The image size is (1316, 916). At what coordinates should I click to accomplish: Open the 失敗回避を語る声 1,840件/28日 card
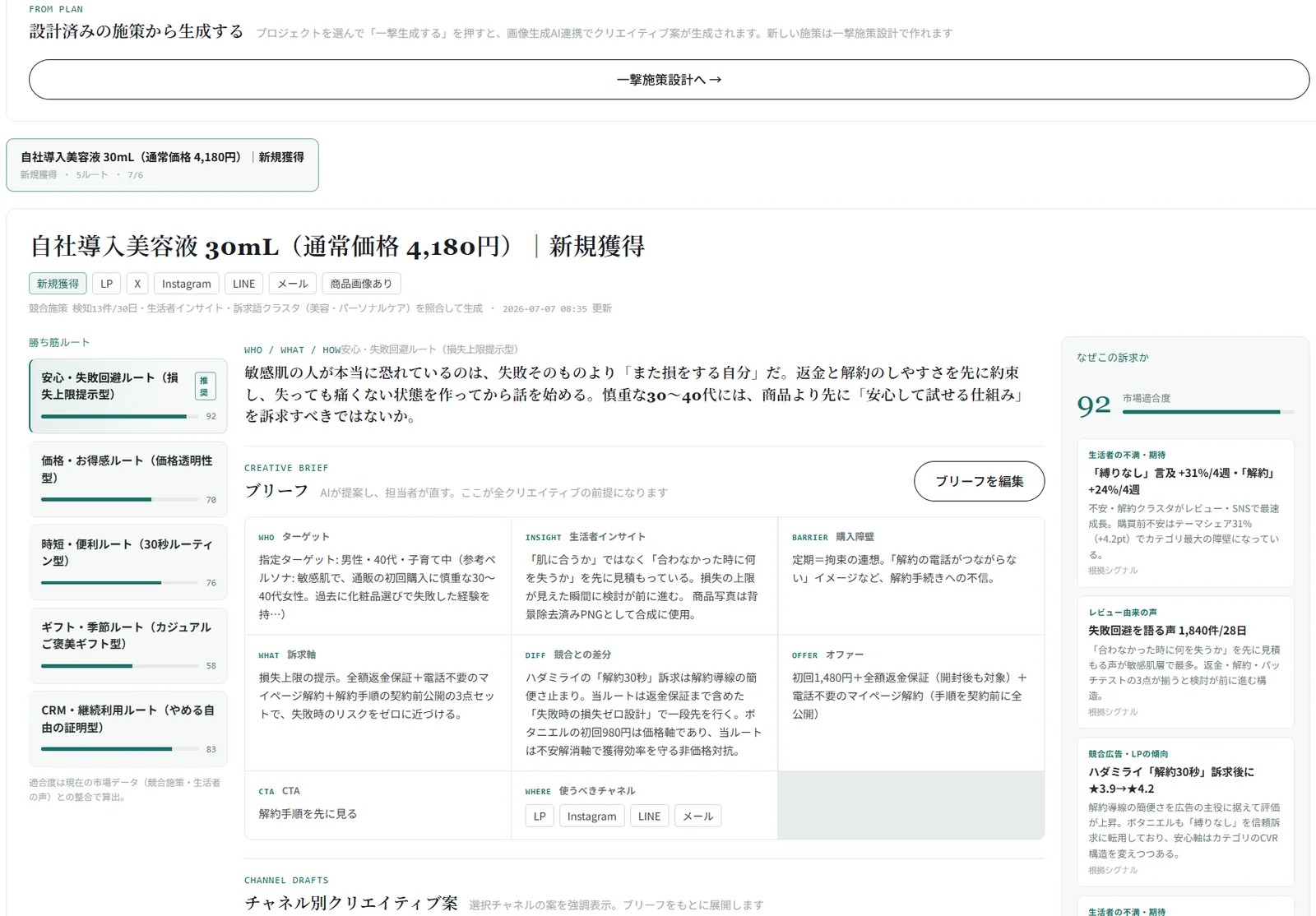point(1185,662)
